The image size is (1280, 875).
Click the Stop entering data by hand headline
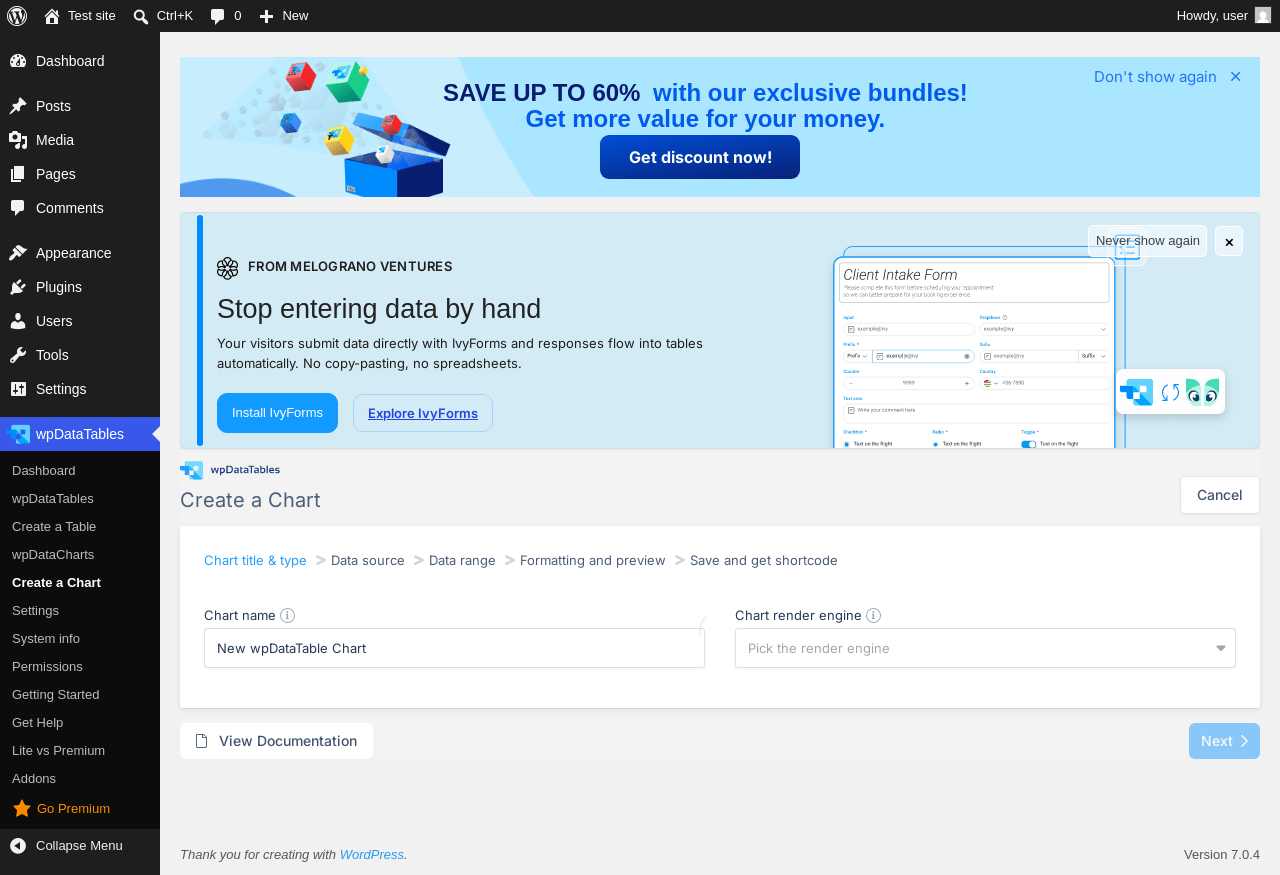(379, 308)
